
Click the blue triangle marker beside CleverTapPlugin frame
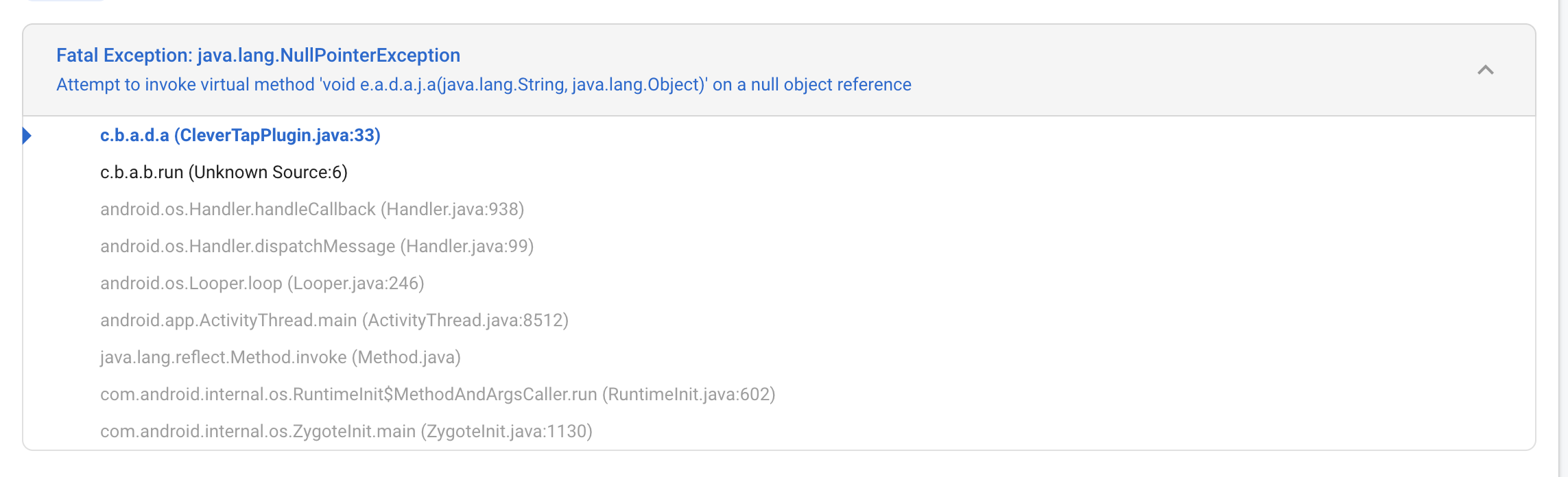point(28,136)
